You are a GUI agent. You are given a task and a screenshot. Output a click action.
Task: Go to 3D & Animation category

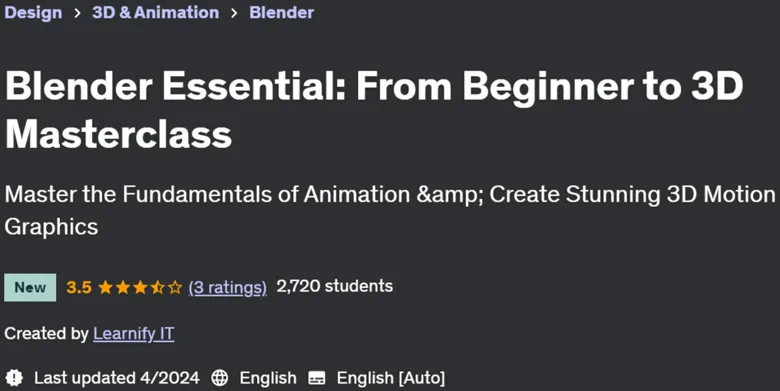tap(155, 12)
